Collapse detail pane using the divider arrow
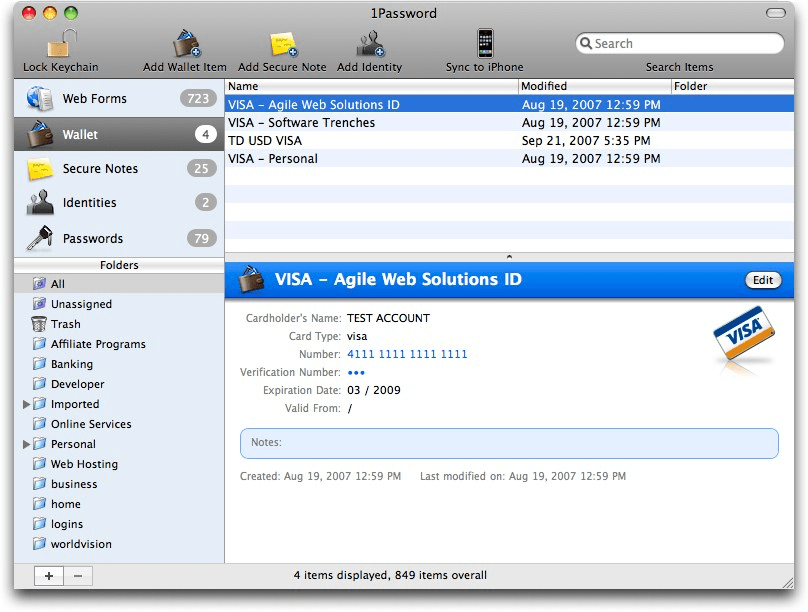This screenshot has width=808, height=612. (509, 258)
